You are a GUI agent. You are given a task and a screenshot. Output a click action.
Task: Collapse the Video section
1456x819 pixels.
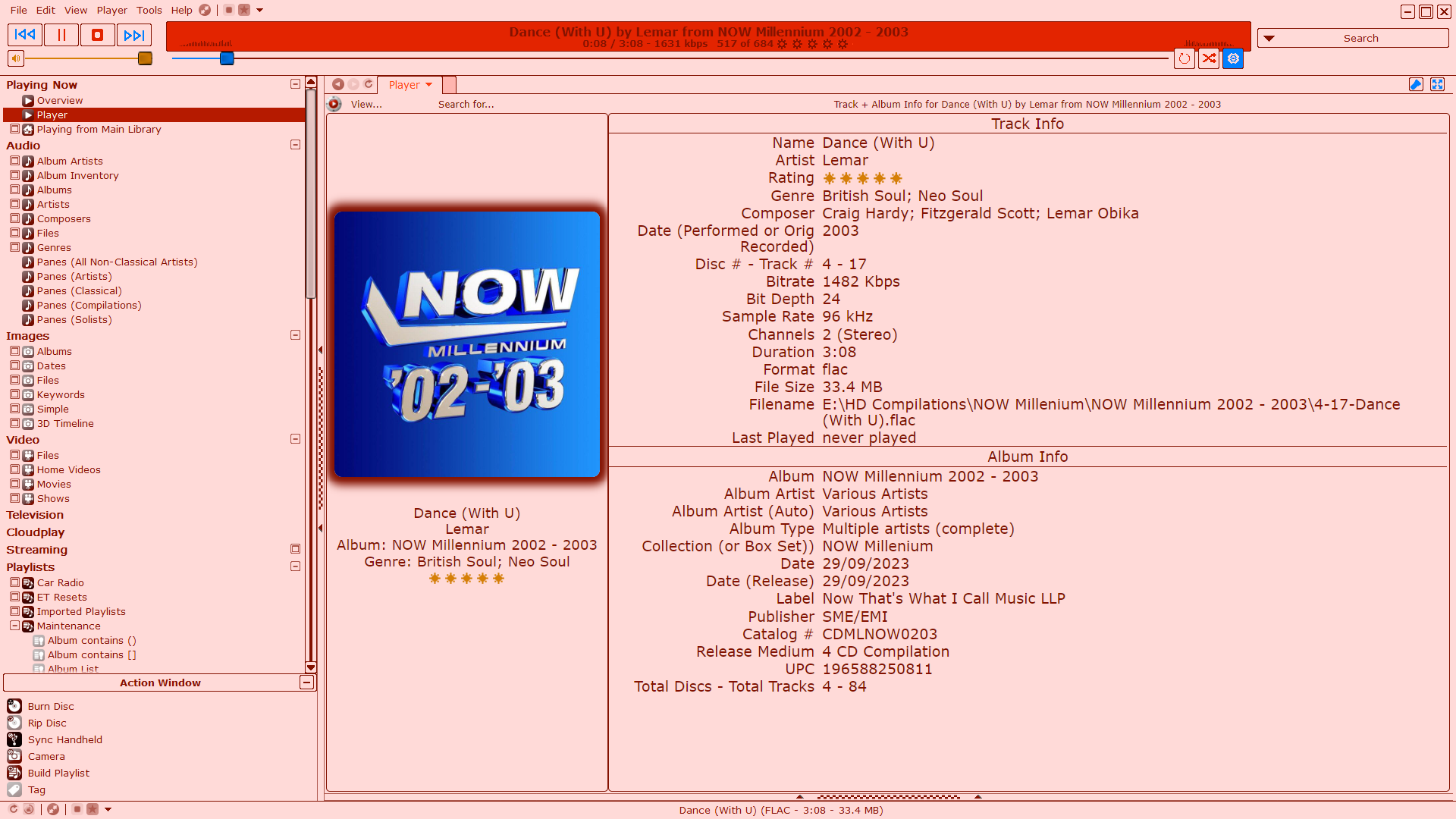(295, 439)
